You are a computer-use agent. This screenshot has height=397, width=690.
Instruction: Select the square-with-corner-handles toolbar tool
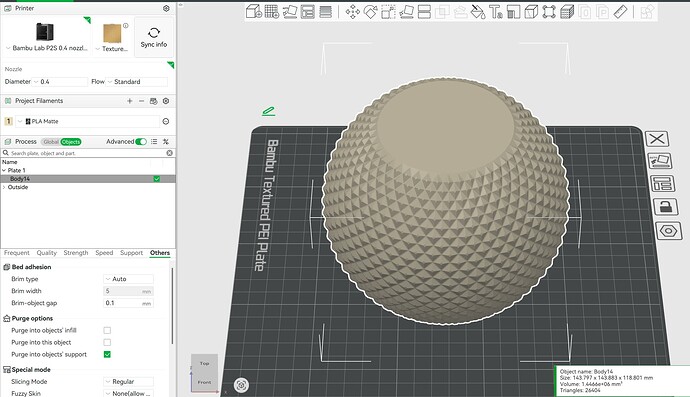coord(549,12)
